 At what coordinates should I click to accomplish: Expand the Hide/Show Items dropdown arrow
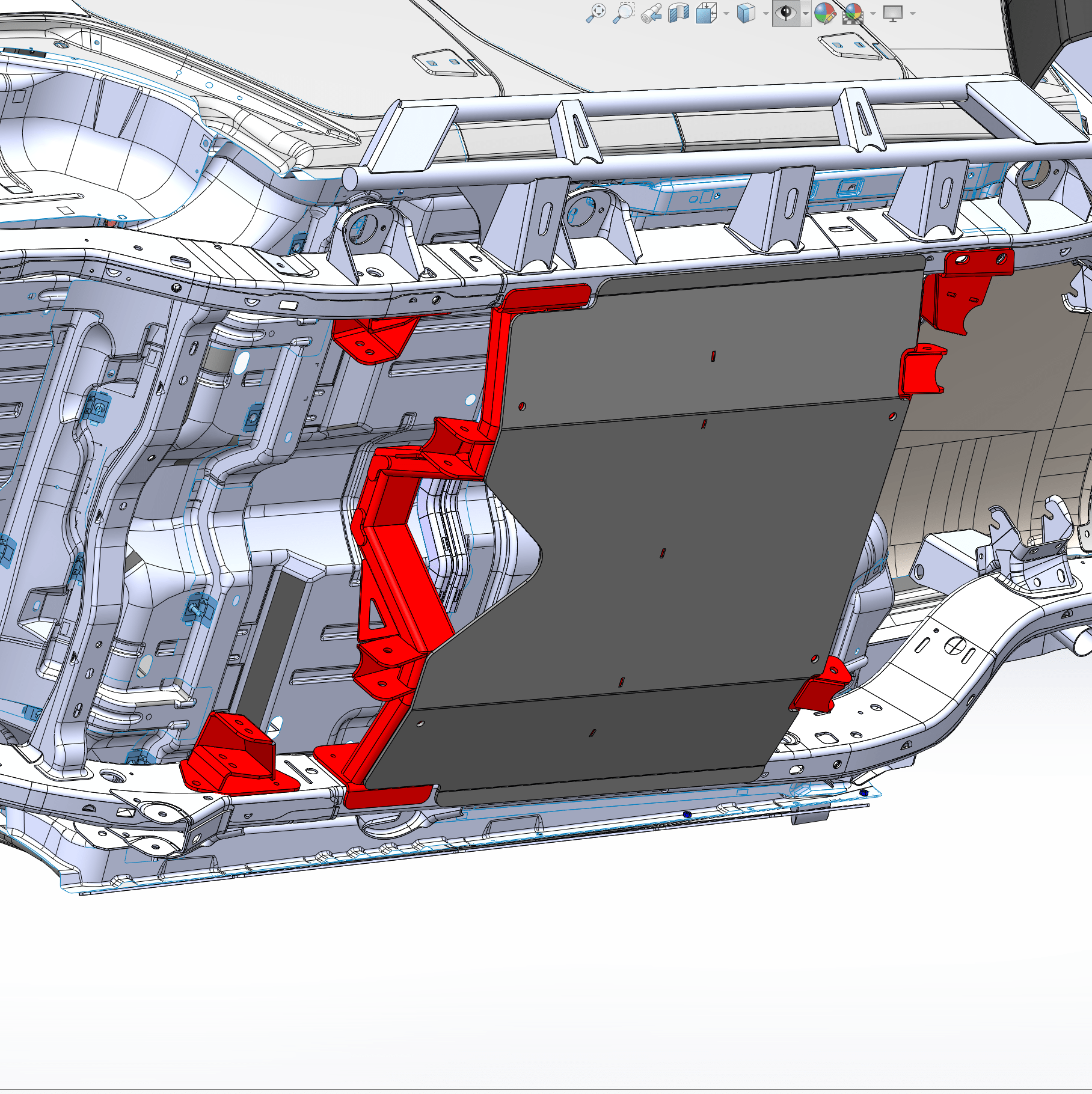tap(806, 13)
